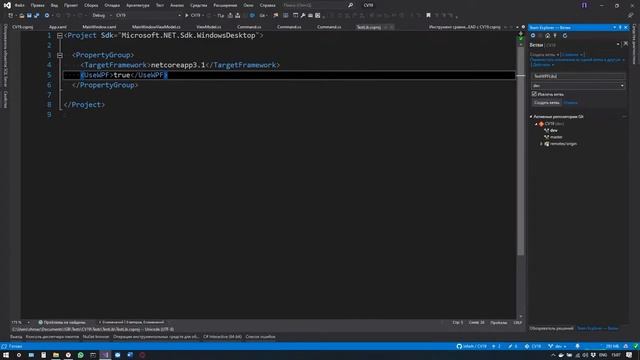This screenshot has width=640, height=360.
Task: Open the Сборка menu
Action: click(91, 5)
